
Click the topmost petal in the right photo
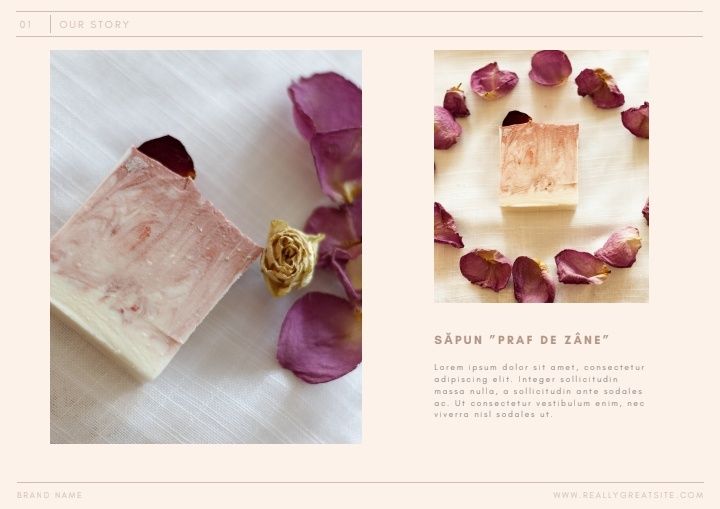click(550, 68)
